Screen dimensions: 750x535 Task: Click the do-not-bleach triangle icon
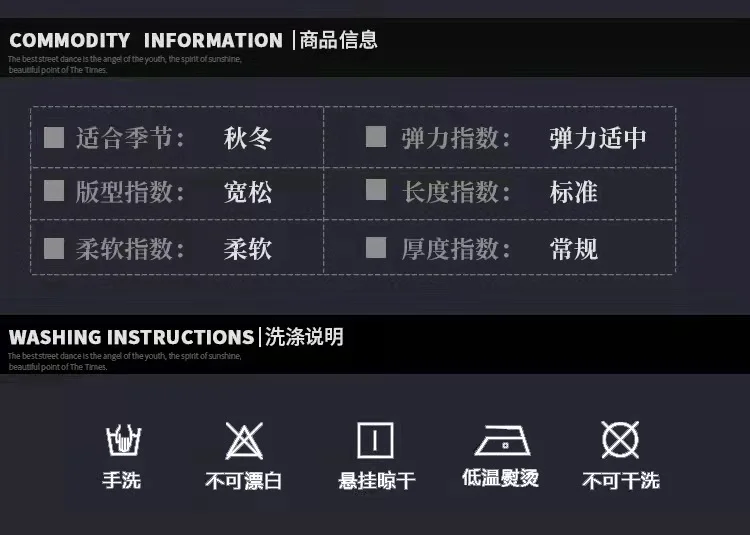244,440
